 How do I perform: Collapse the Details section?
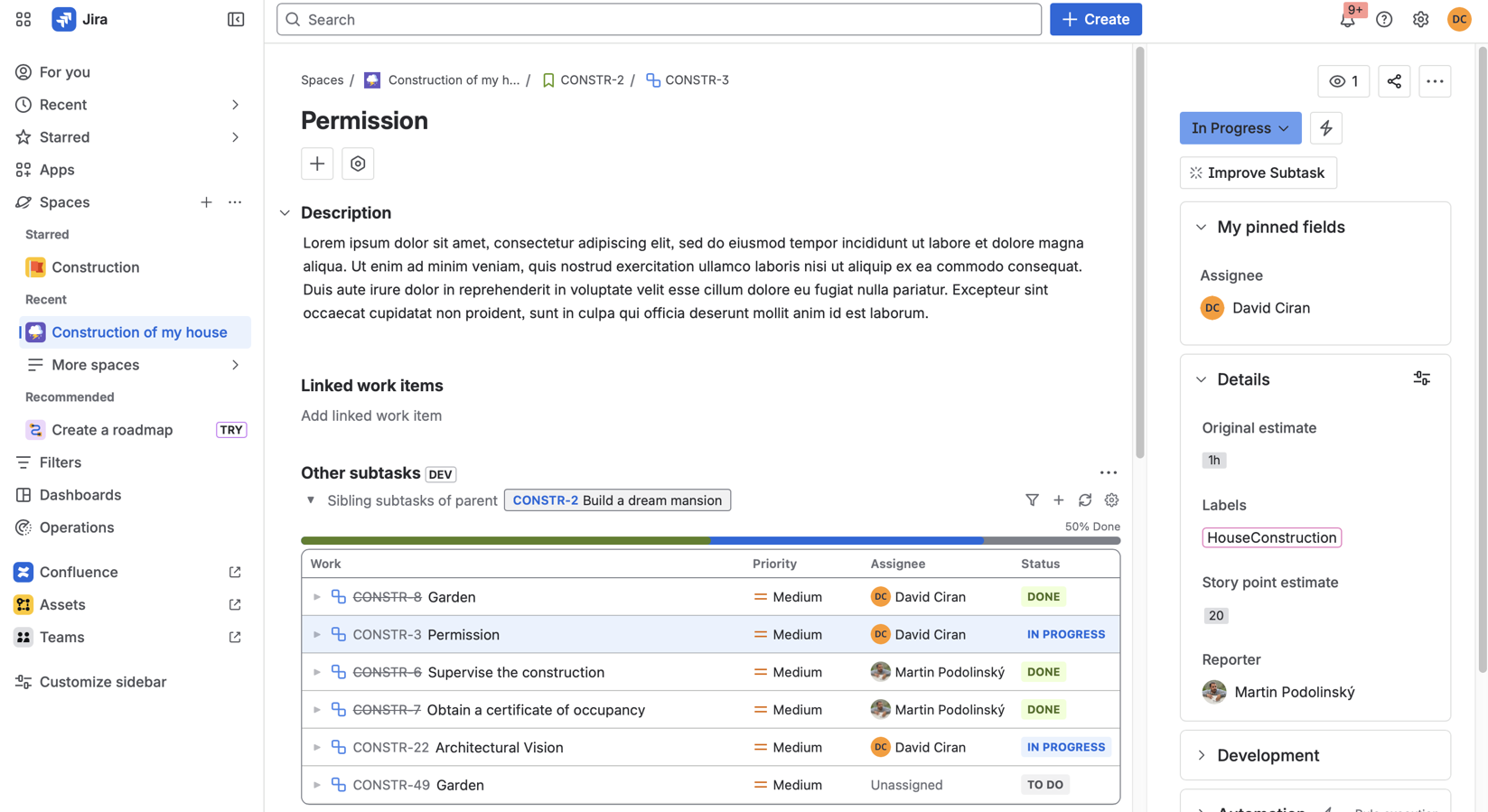[x=1201, y=380]
